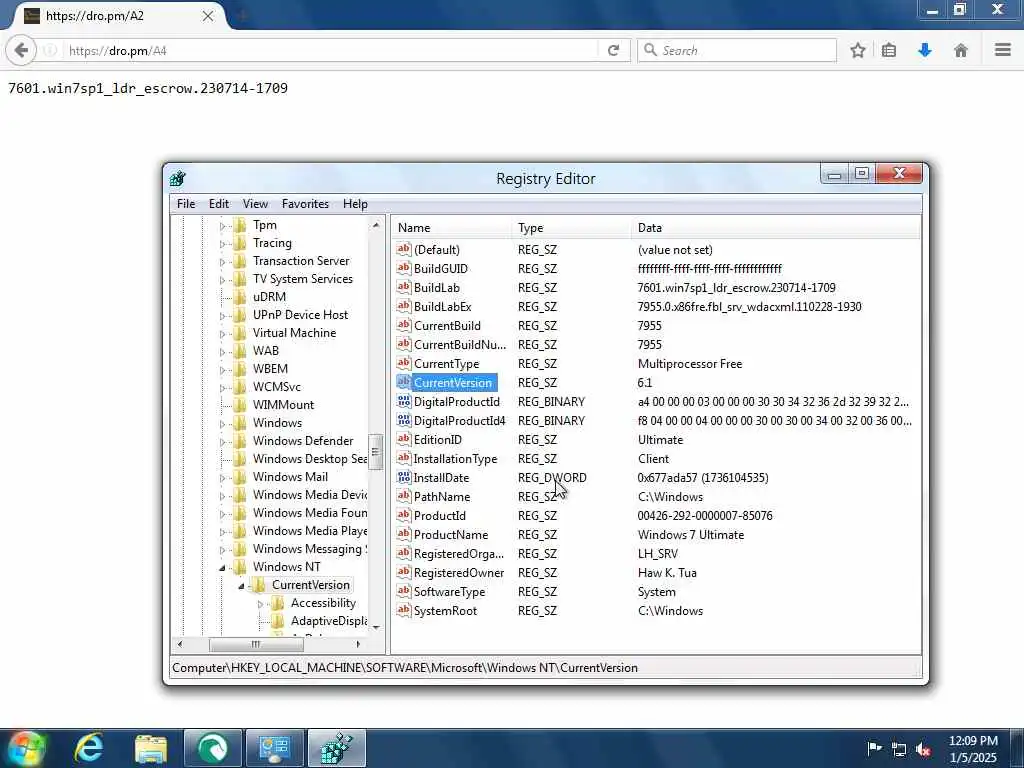Expand the Tracing registry key
Viewport: 1024px width, 768px height.
click(222, 244)
